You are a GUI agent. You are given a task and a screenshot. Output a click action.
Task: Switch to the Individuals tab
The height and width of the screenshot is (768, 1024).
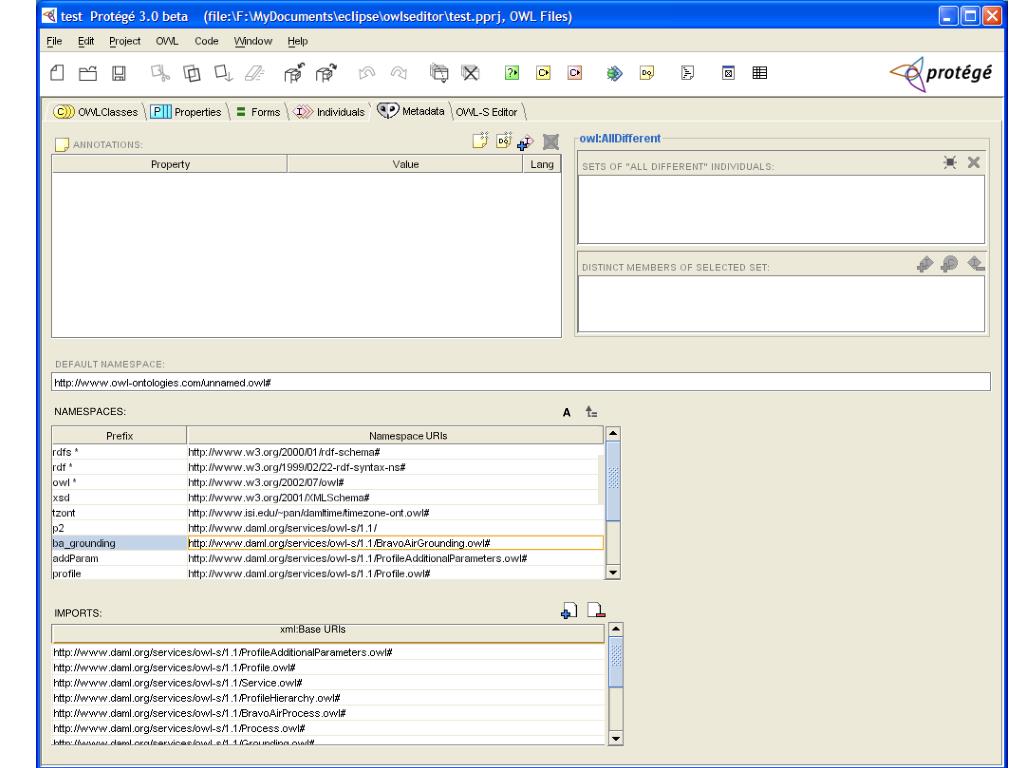(x=328, y=112)
